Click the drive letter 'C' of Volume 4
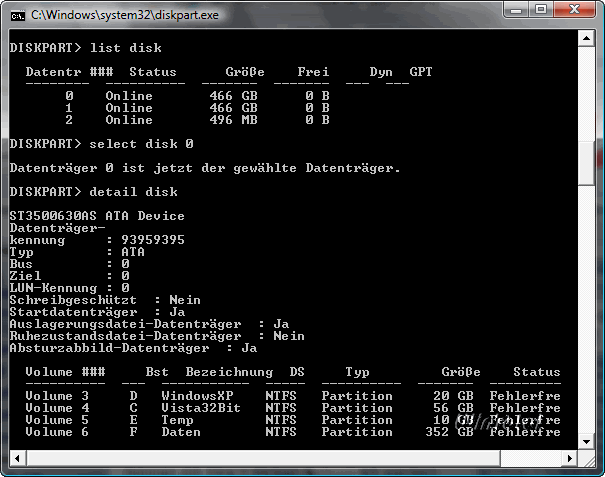 click(x=134, y=408)
